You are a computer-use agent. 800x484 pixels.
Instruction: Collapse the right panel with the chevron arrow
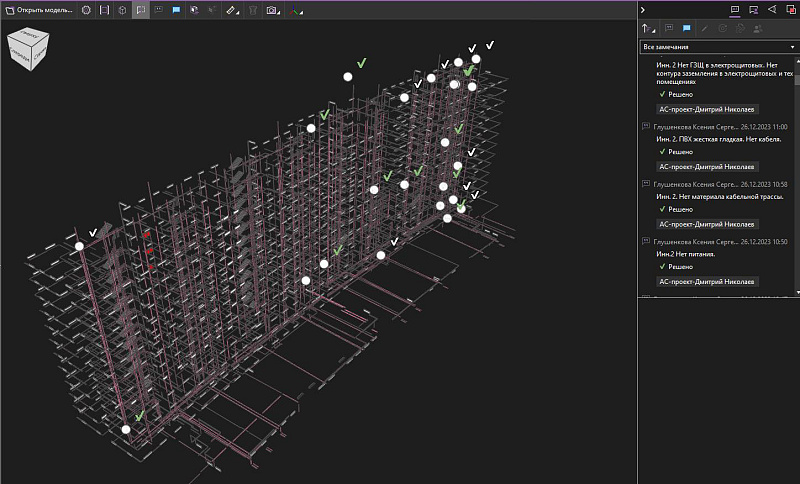[643, 10]
